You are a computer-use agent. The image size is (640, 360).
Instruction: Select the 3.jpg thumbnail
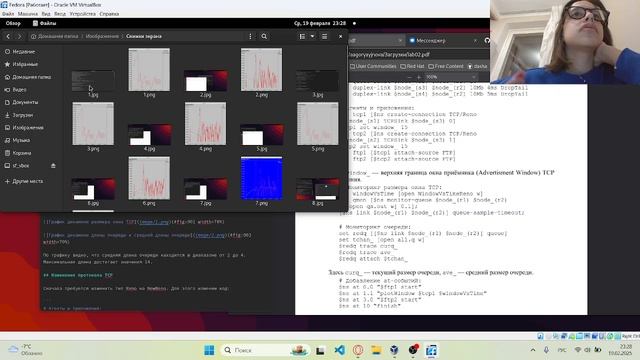point(318,81)
